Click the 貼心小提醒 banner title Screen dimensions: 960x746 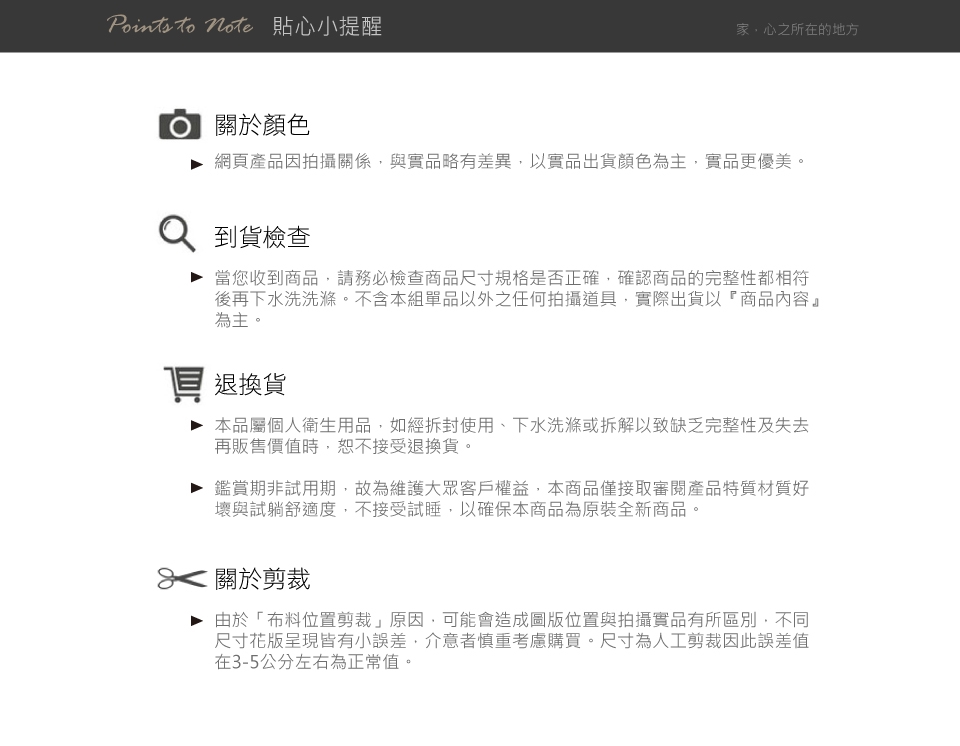pos(327,26)
